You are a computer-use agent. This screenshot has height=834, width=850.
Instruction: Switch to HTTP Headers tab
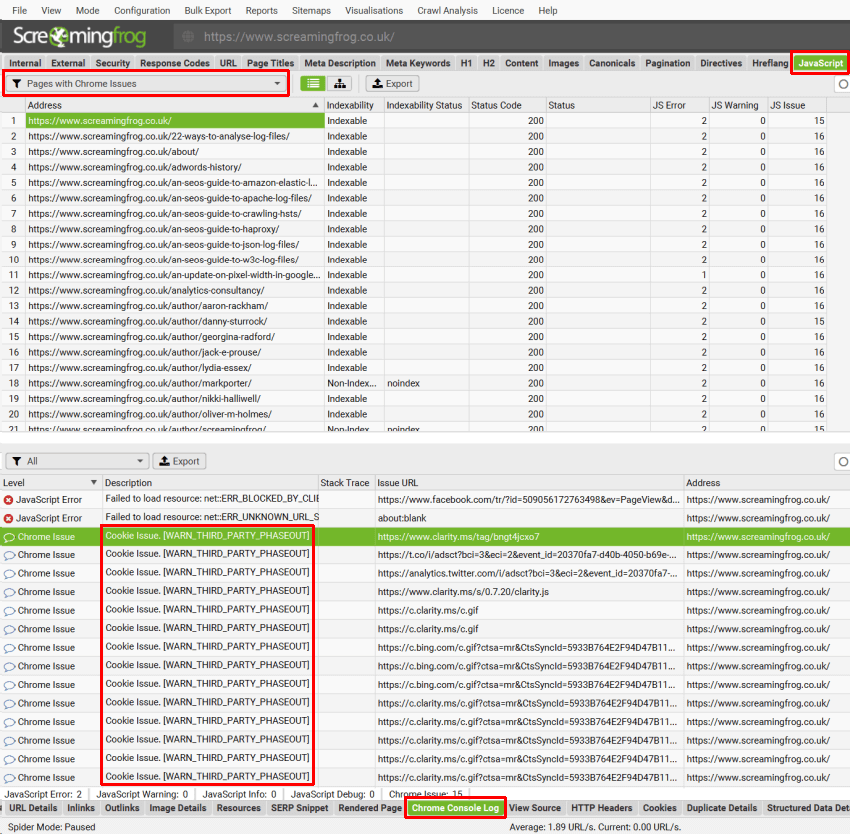point(601,808)
